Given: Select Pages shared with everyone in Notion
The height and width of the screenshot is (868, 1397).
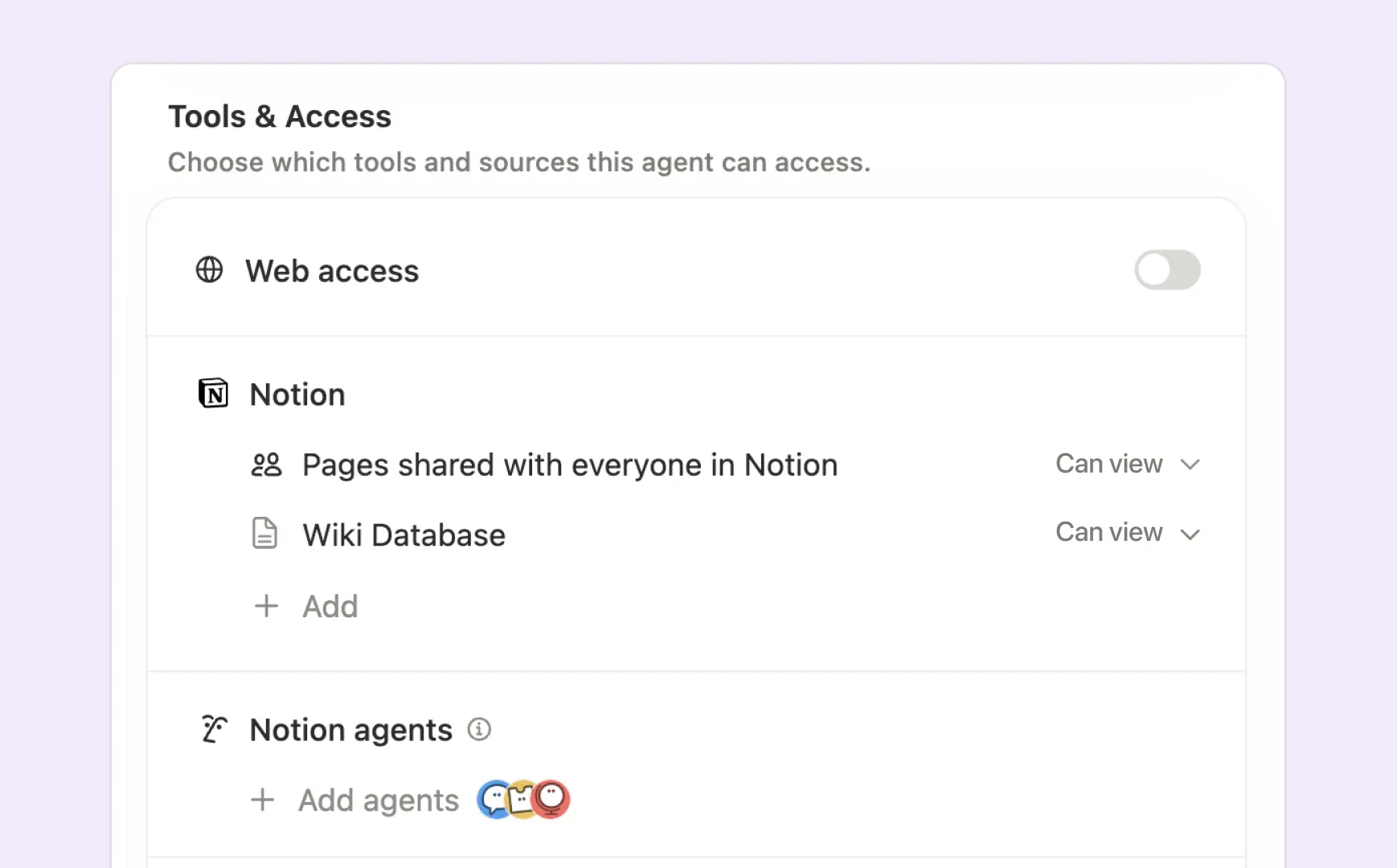Looking at the screenshot, I should click(x=570, y=465).
